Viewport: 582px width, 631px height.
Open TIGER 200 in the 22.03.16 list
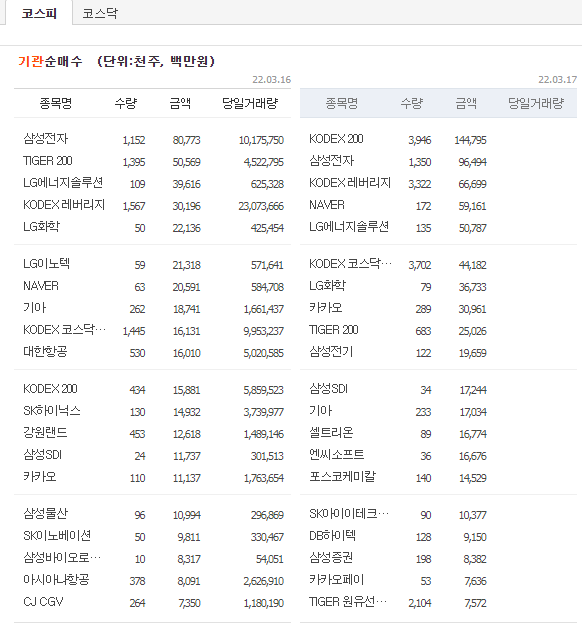47,161
